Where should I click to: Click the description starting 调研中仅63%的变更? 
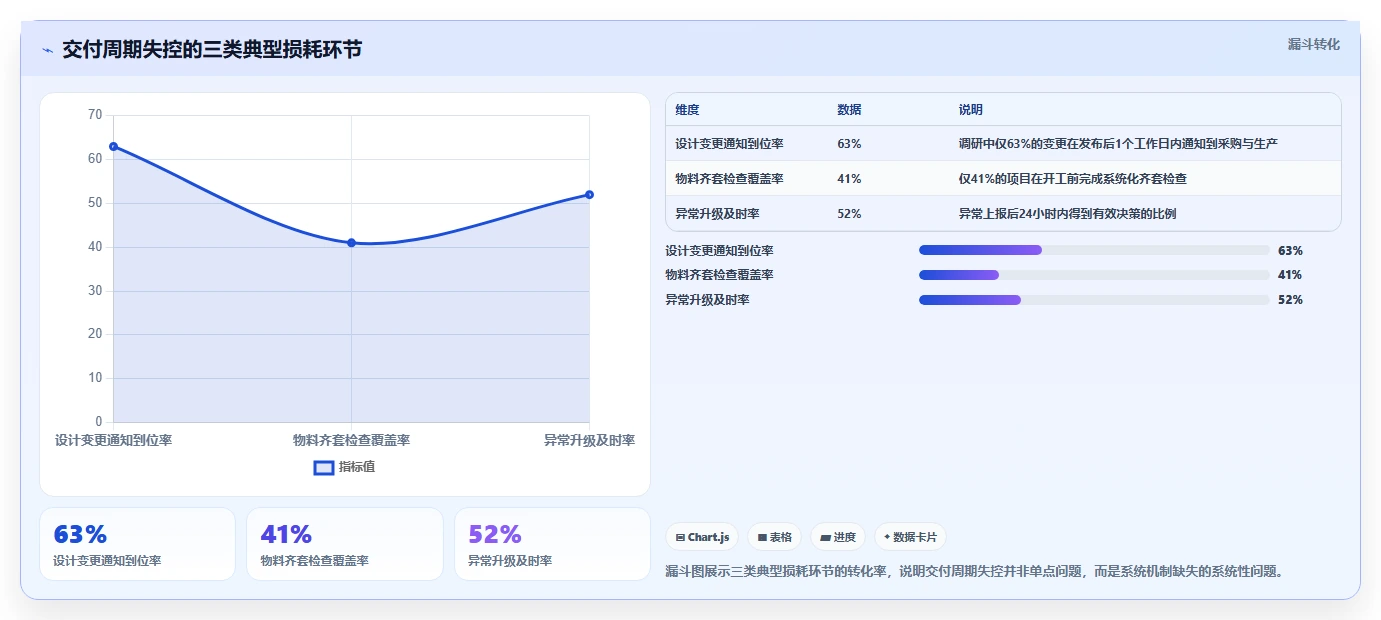[x=1118, y=144]
